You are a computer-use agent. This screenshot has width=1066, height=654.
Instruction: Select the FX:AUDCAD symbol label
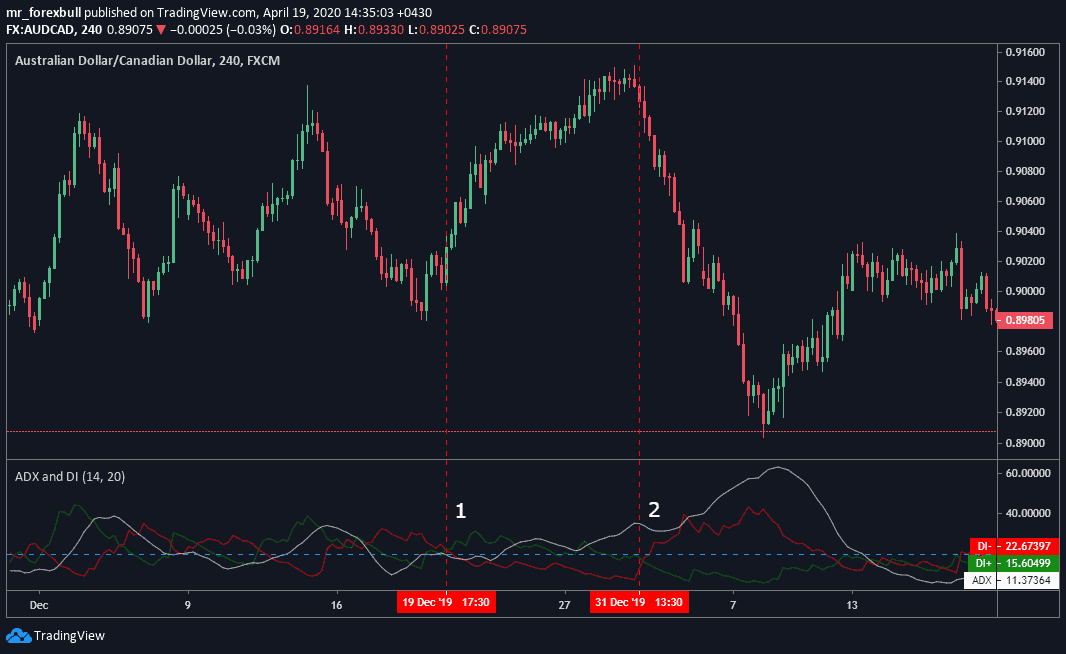point(39,30)
